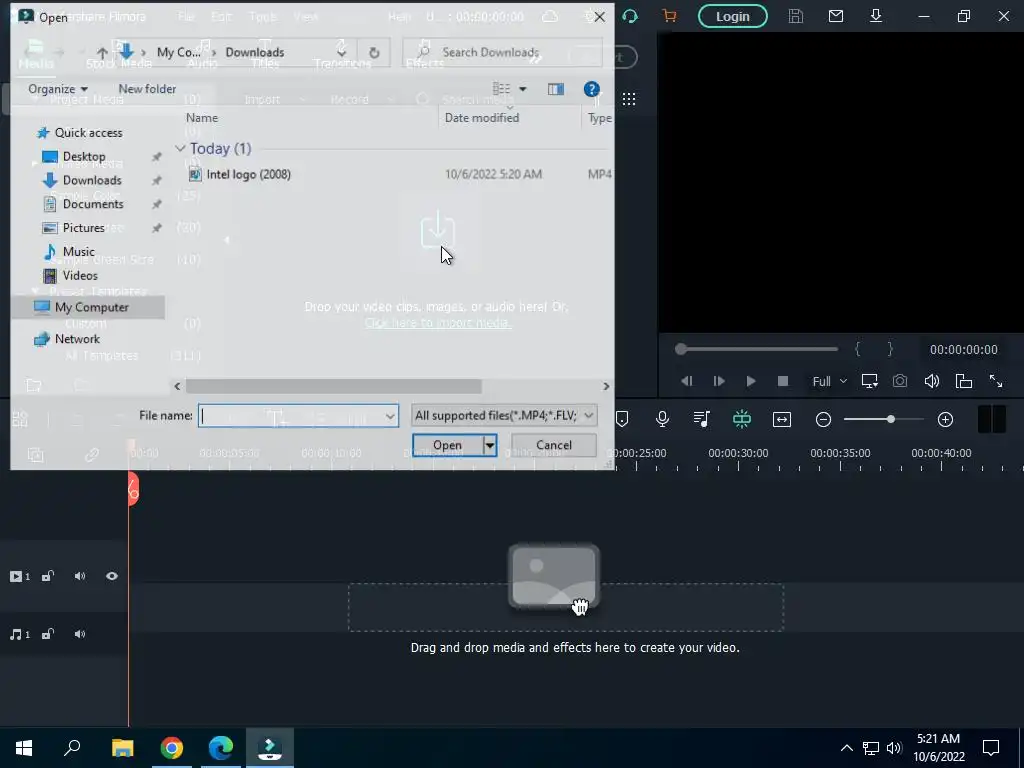Open Microsoft Edge from the taskbar
The height and width of the screenshot is (768, 1024).
point(221,748)
